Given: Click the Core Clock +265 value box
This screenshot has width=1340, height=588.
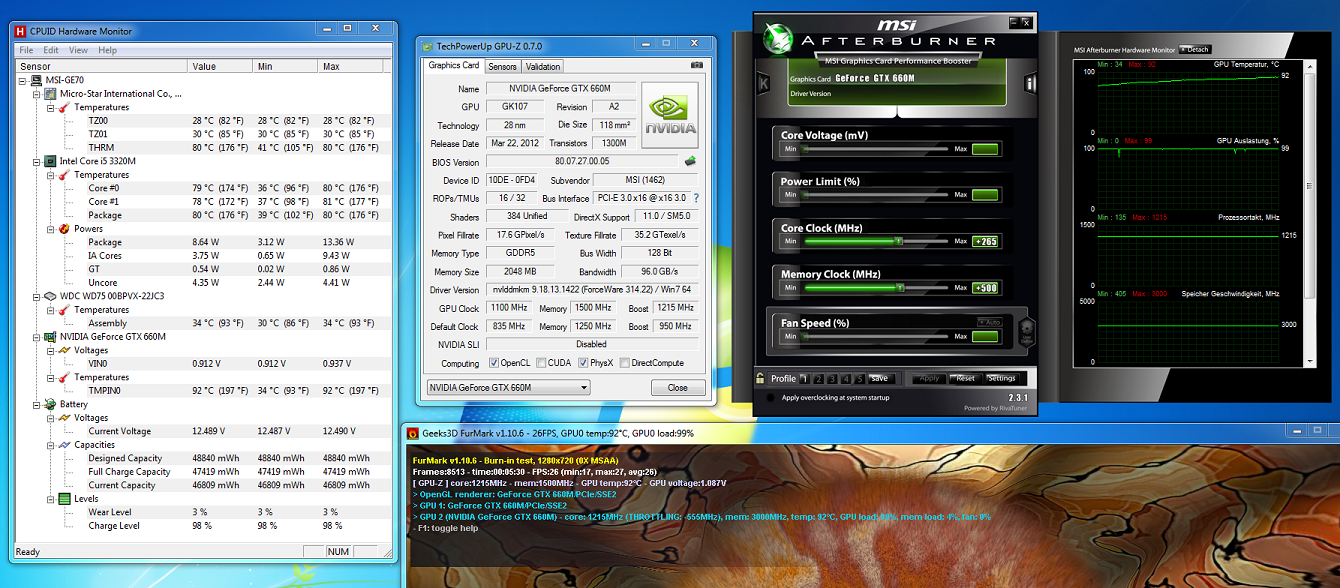Looking at the screenshot, I should (x=985, y=241).
